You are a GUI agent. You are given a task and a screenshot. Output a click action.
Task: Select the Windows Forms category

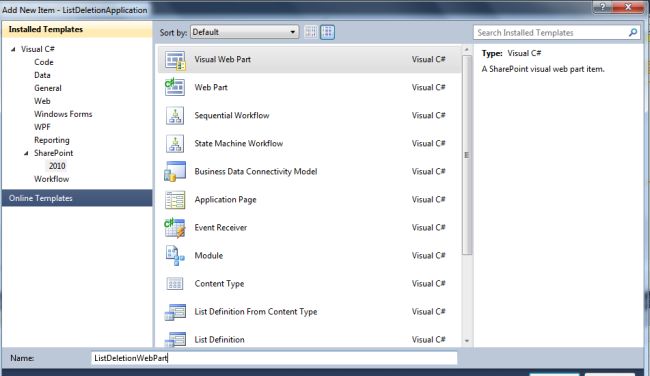click(x=63, y=114)
